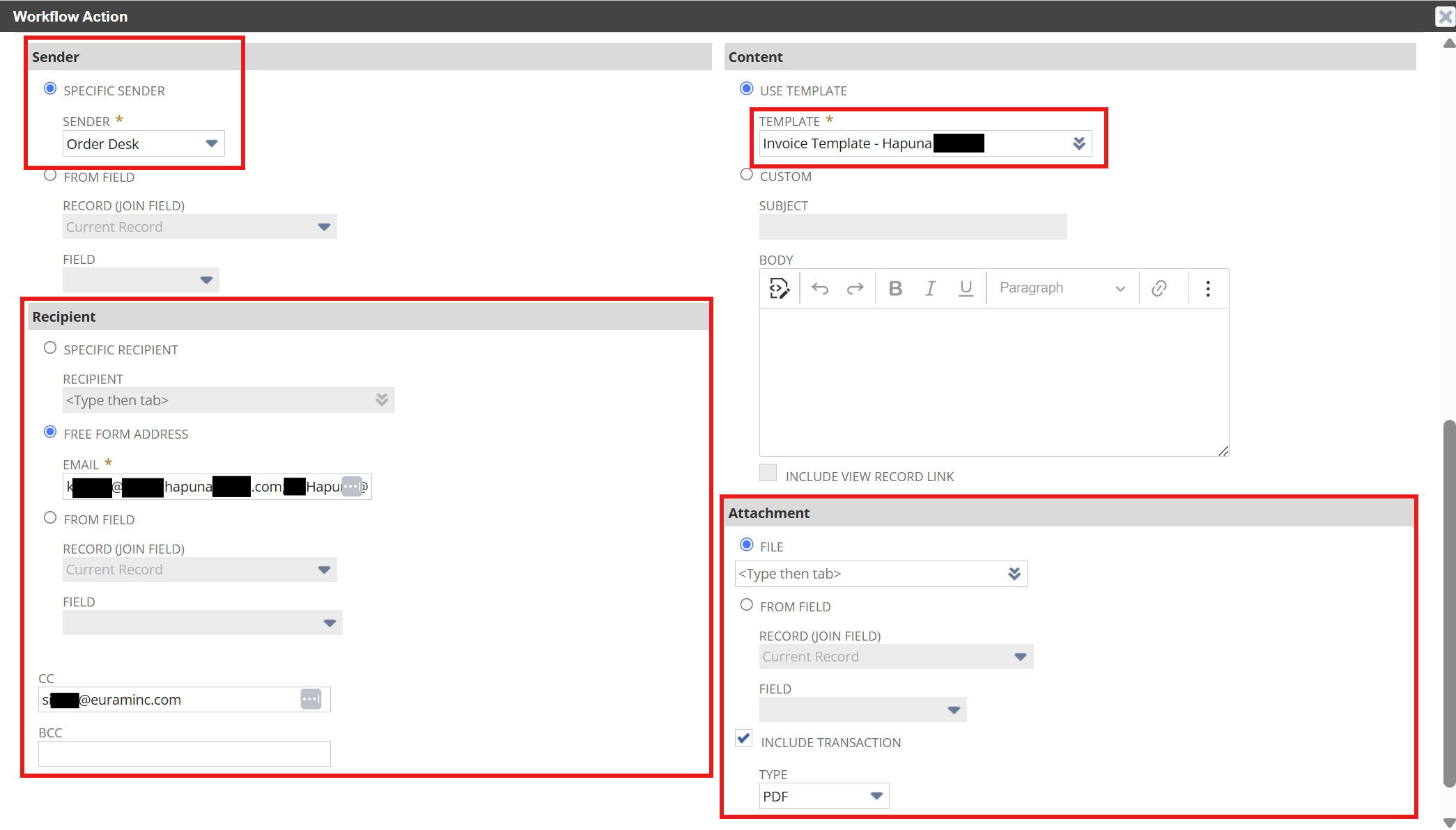The image size is (1456, 830).
Task: Open the Paragraph style dropdown
Action: click(1062, 288)
